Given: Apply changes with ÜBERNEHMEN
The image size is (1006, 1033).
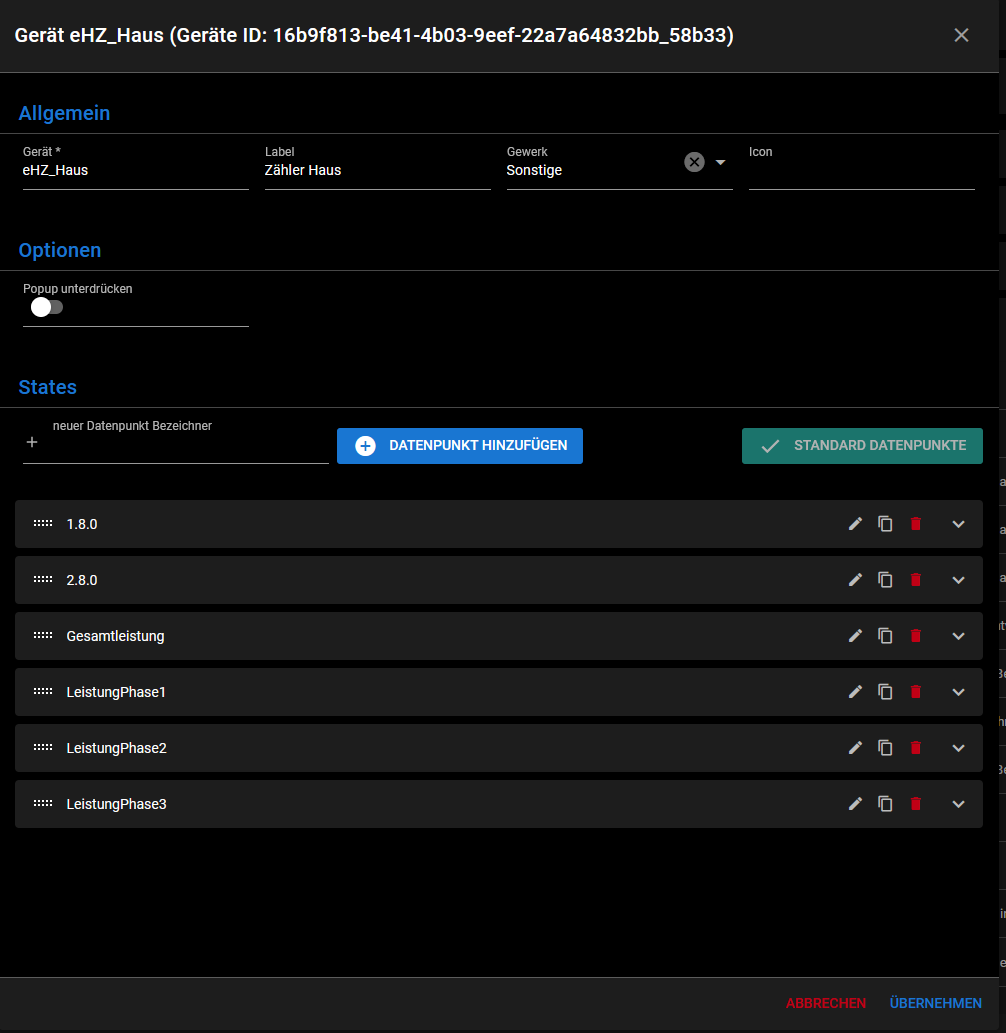Looking at the screenshot, I should pyautogui.click(x=935, y=1003).
